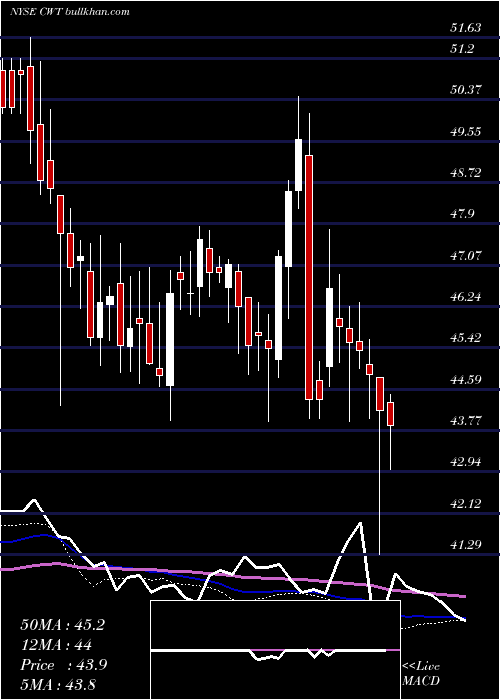The width and height of the screenshot is (500, 700).
Task: Click the last red candle near 43.9
Action: 391,414
